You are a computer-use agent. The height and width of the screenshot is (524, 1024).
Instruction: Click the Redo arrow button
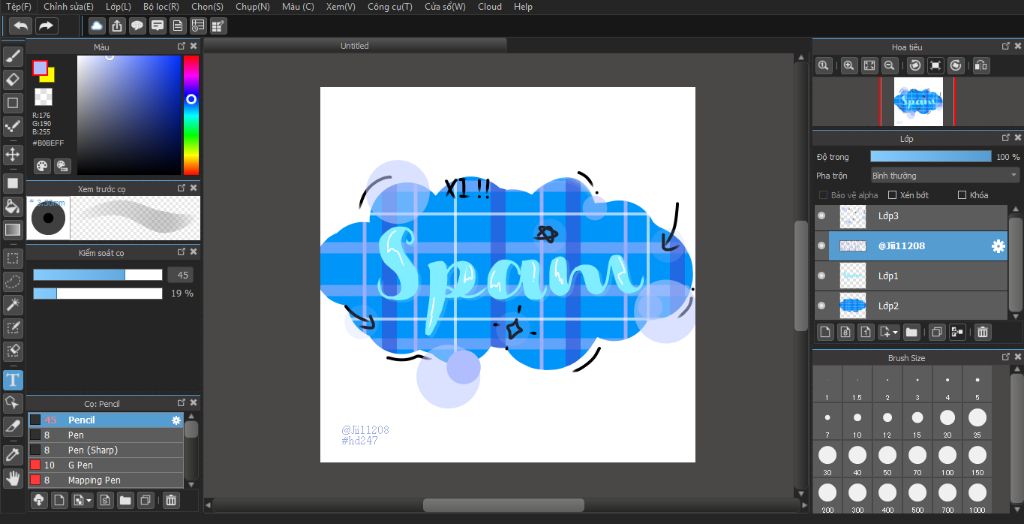click(46, 25)
